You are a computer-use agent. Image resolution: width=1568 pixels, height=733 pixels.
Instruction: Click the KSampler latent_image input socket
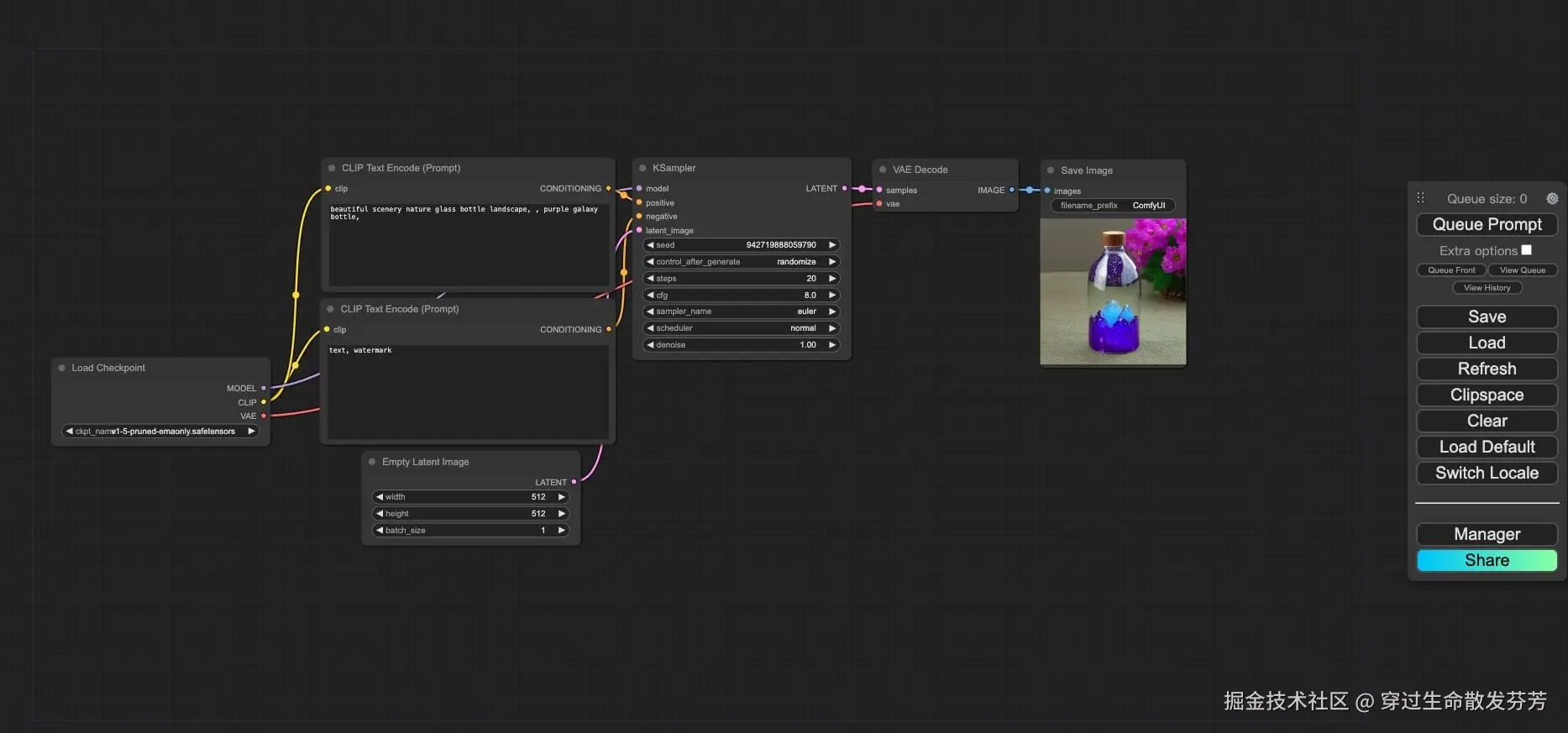click(x=639, y=230)
